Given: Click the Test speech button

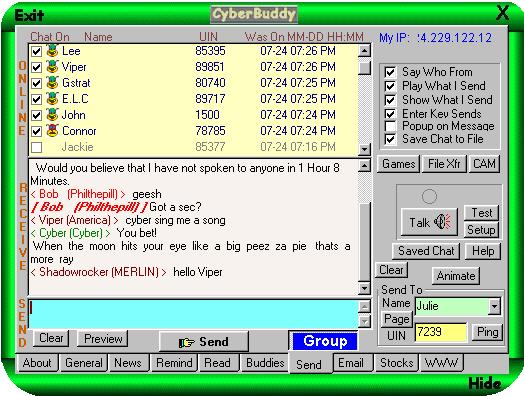Looking at the screenshot, I should tap(481, 213).
